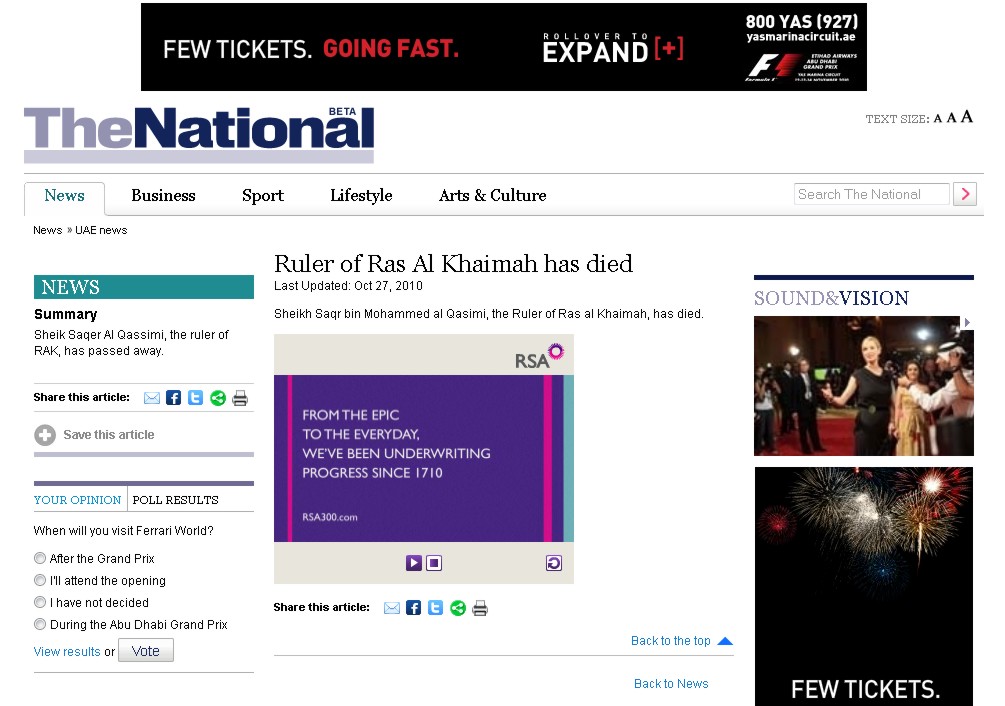Click green share icon below the article
The width and height of the screenshot is (1005, 706).
tap(458, 608)
